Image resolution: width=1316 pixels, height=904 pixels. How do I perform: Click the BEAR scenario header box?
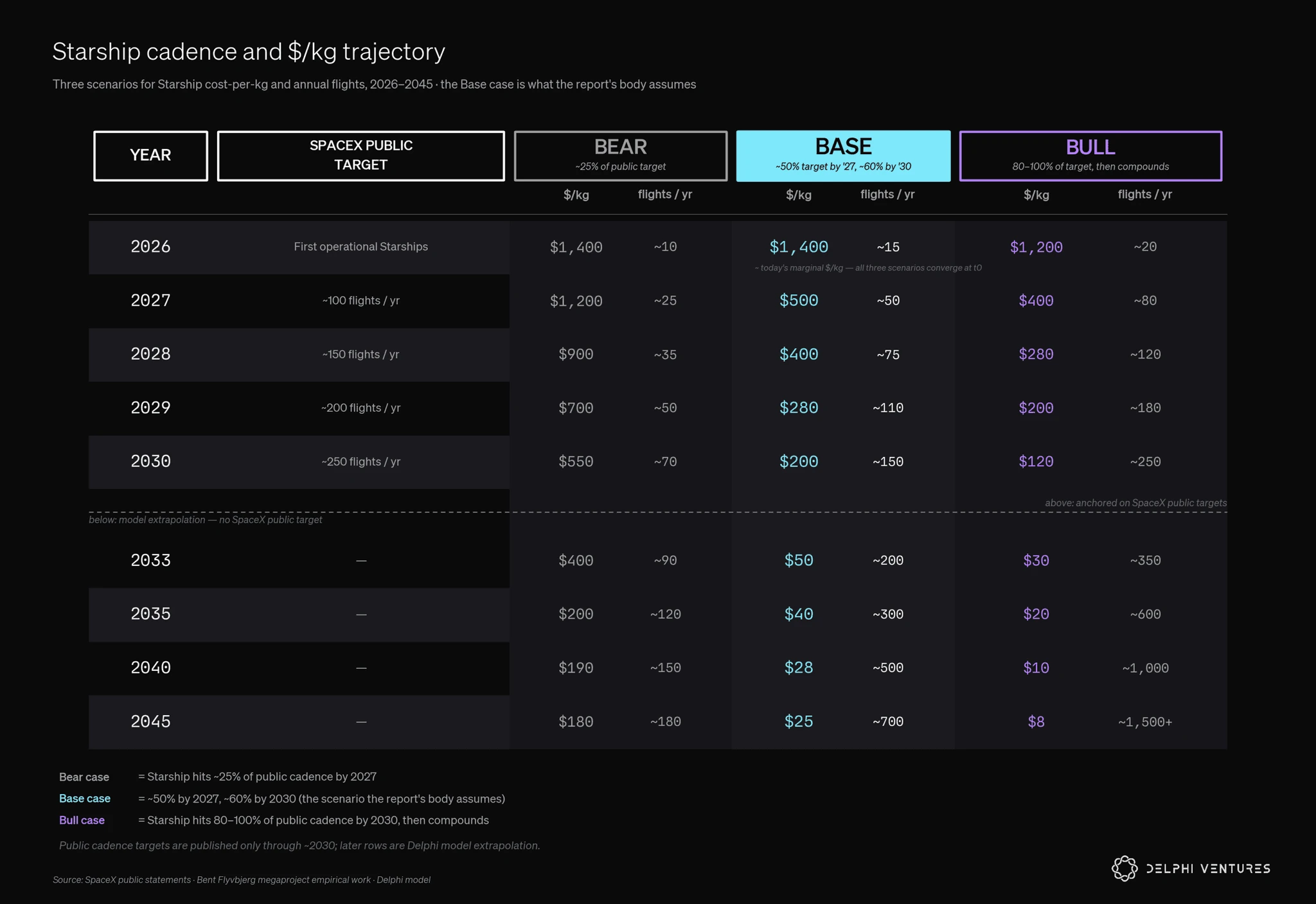click(x=621, y=156)
